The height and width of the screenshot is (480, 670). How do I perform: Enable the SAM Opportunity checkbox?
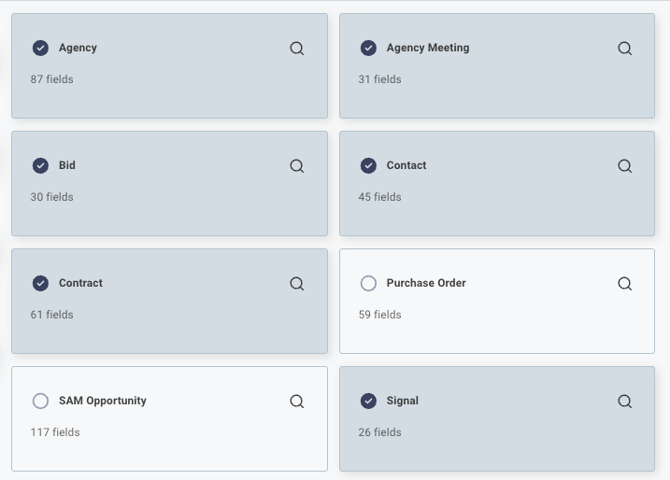point(41,401)
